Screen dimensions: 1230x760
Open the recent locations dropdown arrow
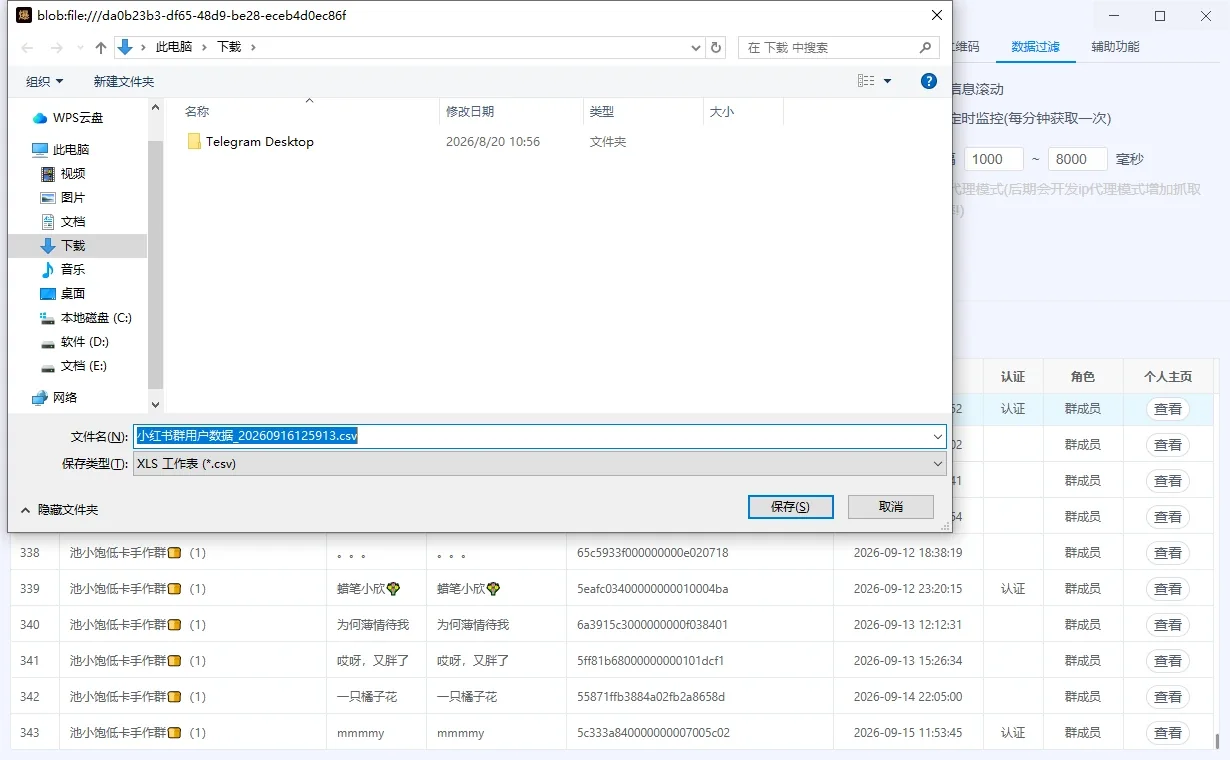pyautogui.click(x=80, y=48)
